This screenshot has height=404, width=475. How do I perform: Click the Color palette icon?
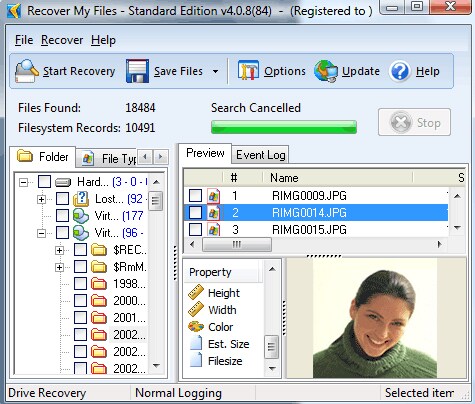pos(196,327)
